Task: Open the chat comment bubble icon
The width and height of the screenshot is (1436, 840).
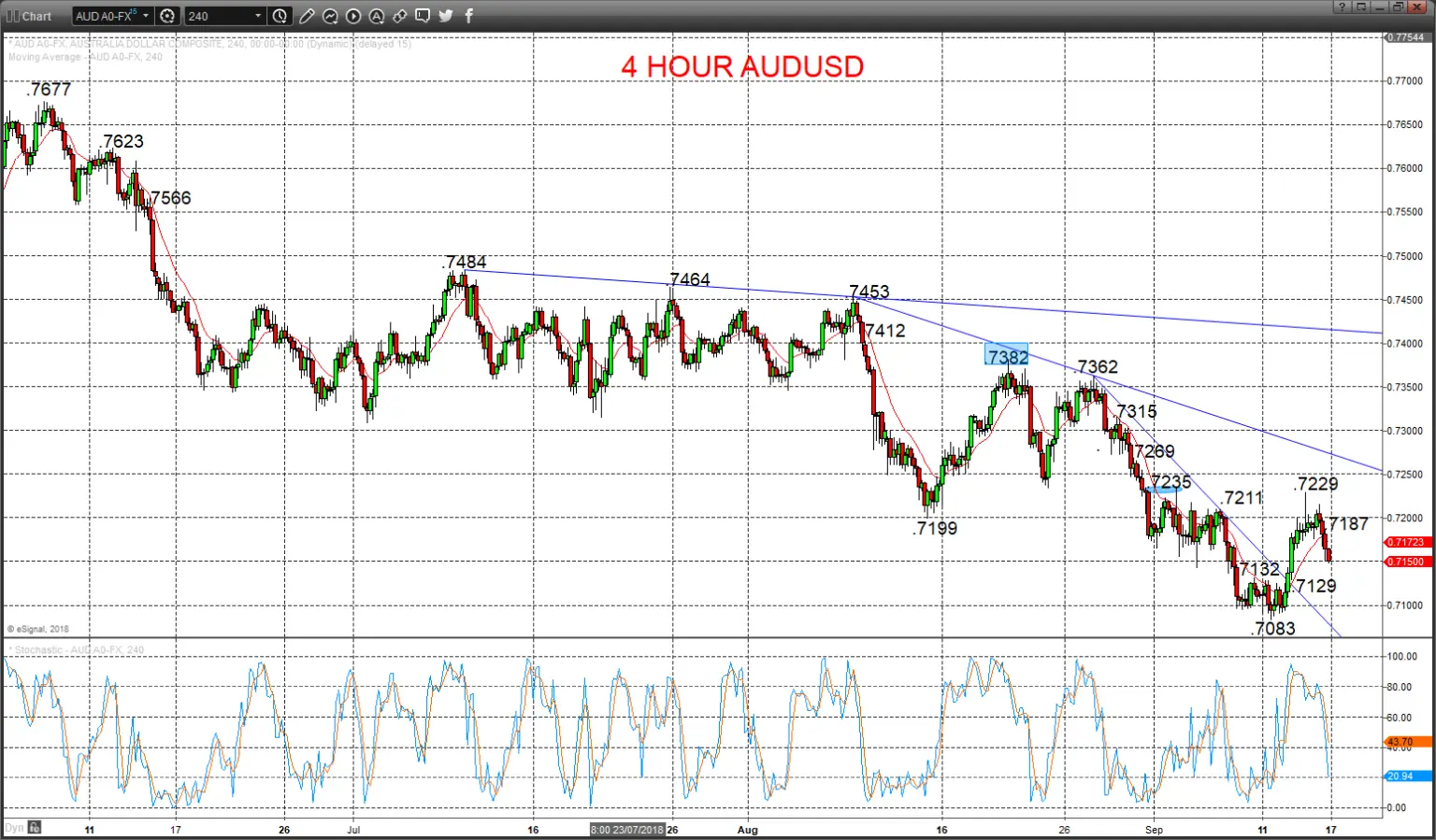Action: tap(423, 16)
